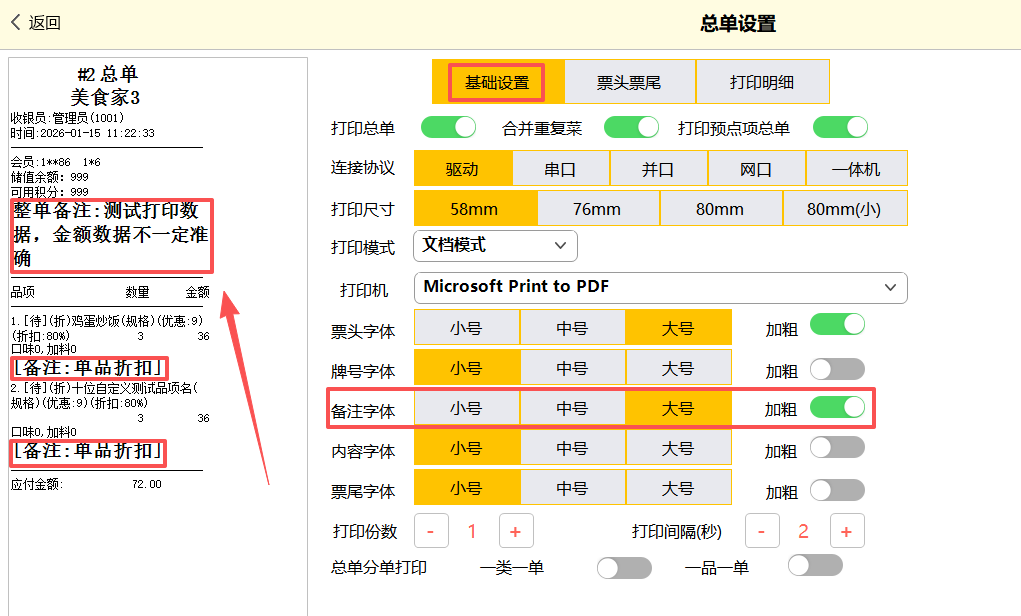Image resolution: width=1021 pixels, height=616 pixels.
Task: Click the receipt preview order remark text
Action: 110,235
